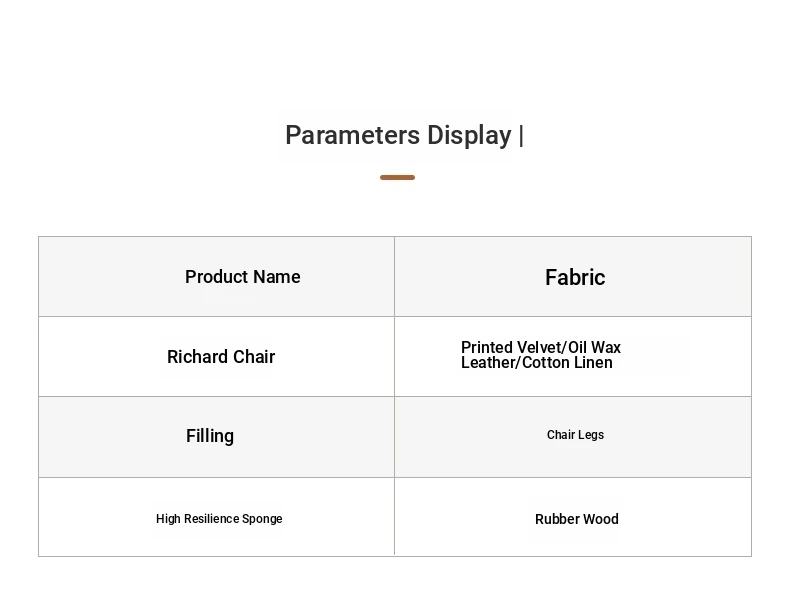Click the "Printed Velvet/Oil Wax" text line
The height and width of the screenshot is (598, 790).
click(x=541, y=348)
